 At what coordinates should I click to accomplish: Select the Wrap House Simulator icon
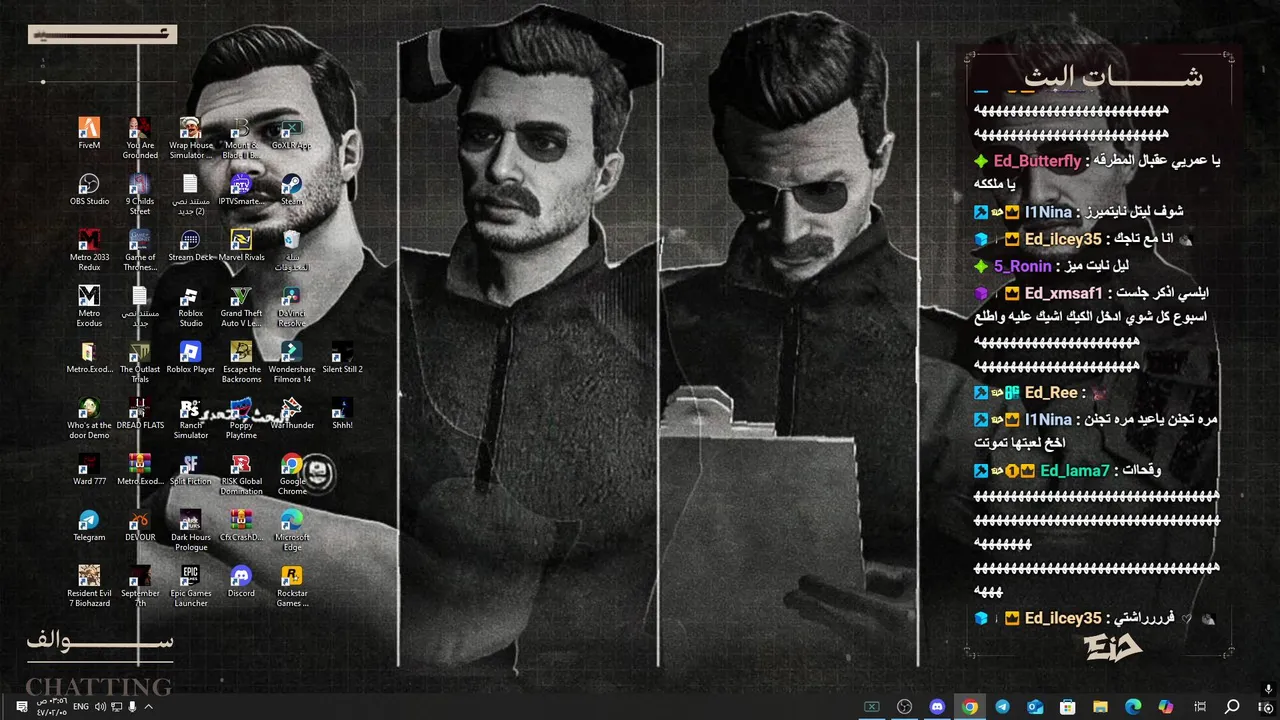pos(191,138)
